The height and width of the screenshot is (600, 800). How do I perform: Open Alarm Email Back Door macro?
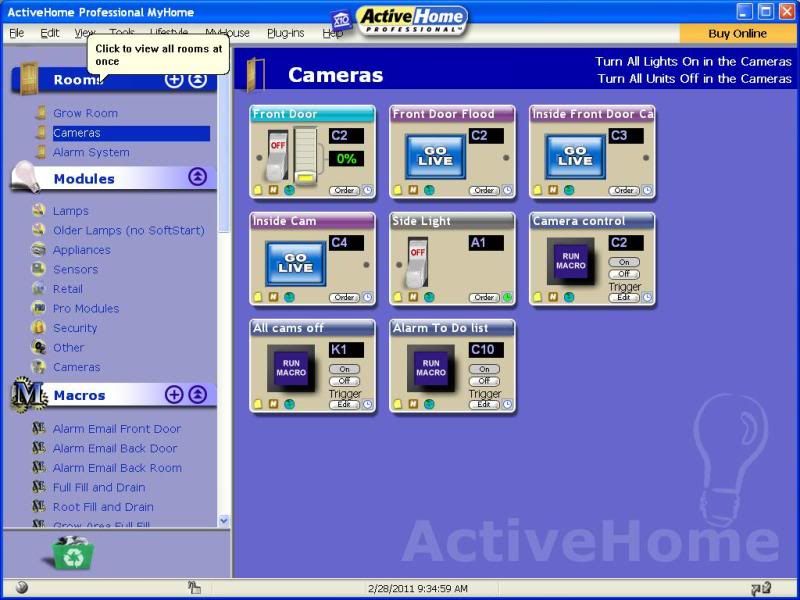pyautogui.click(x=115, y=448)
